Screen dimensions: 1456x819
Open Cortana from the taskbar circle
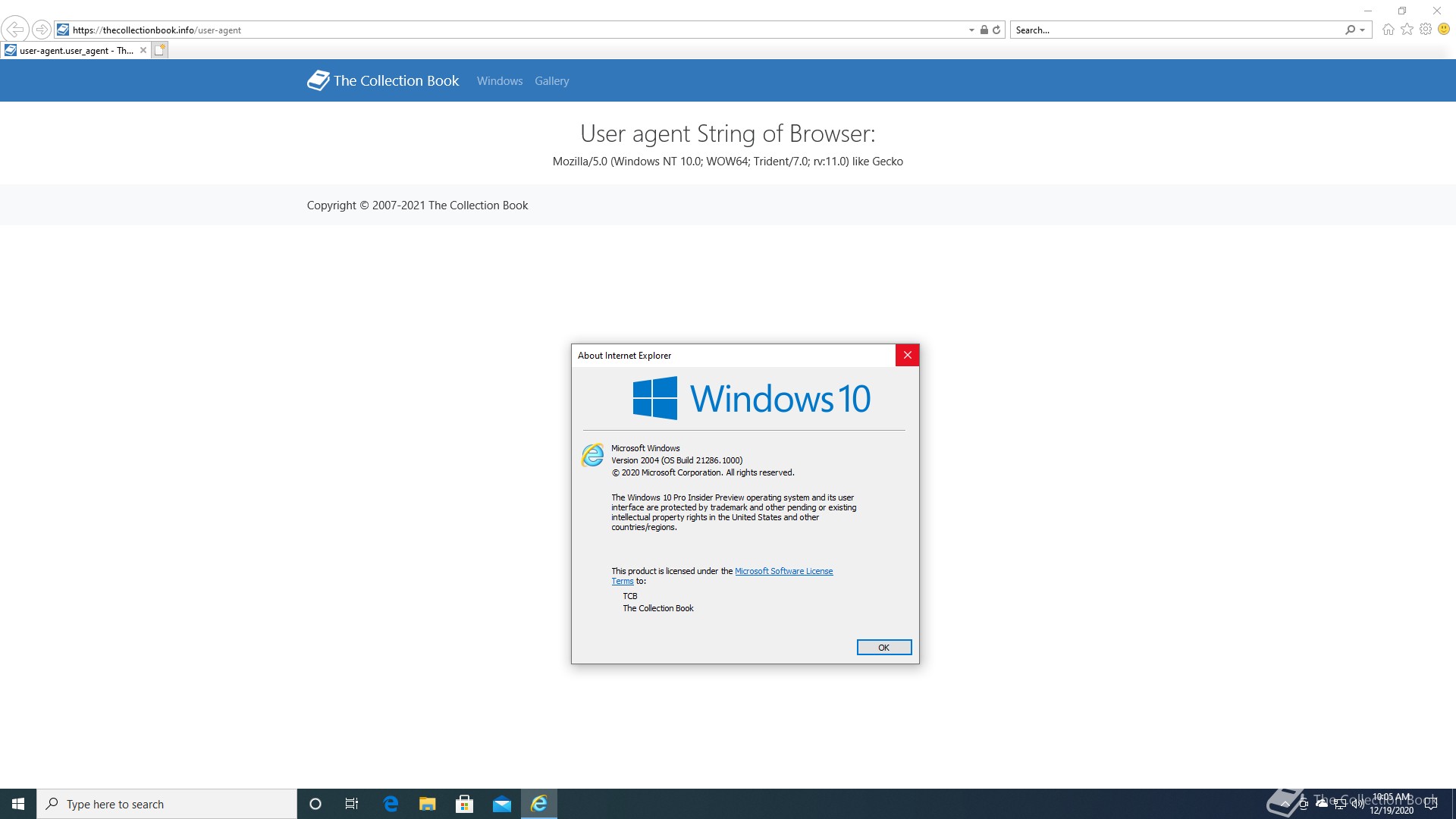coord(315,804)
